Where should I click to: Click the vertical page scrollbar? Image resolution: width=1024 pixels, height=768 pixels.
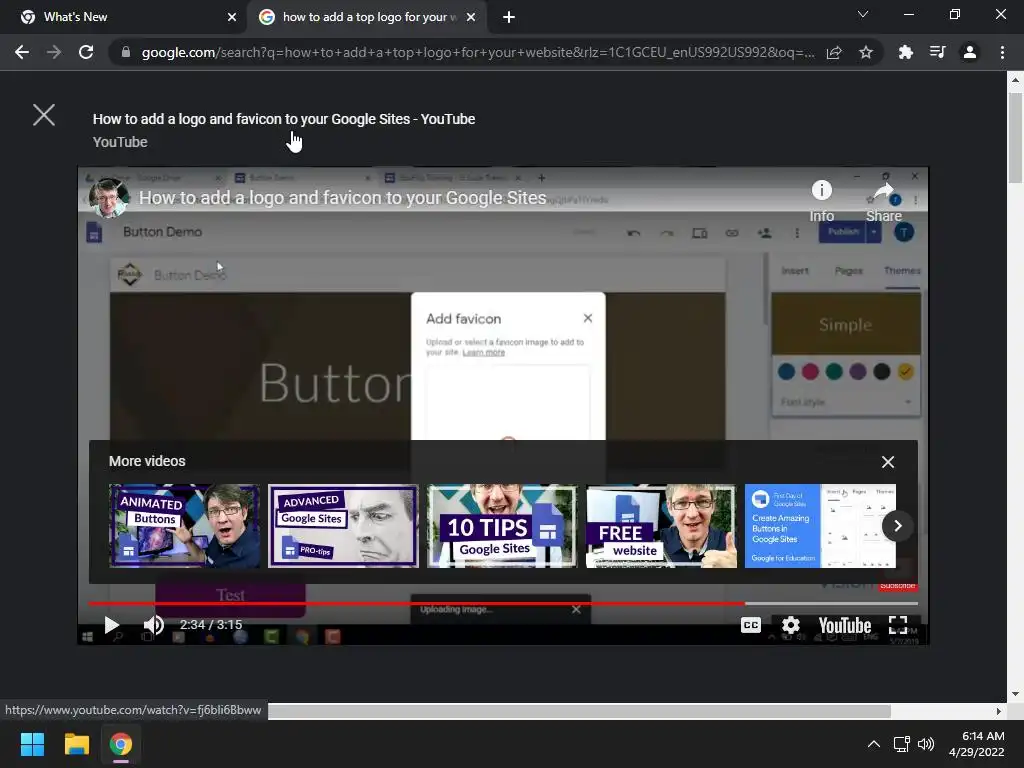click(1015, 138)
